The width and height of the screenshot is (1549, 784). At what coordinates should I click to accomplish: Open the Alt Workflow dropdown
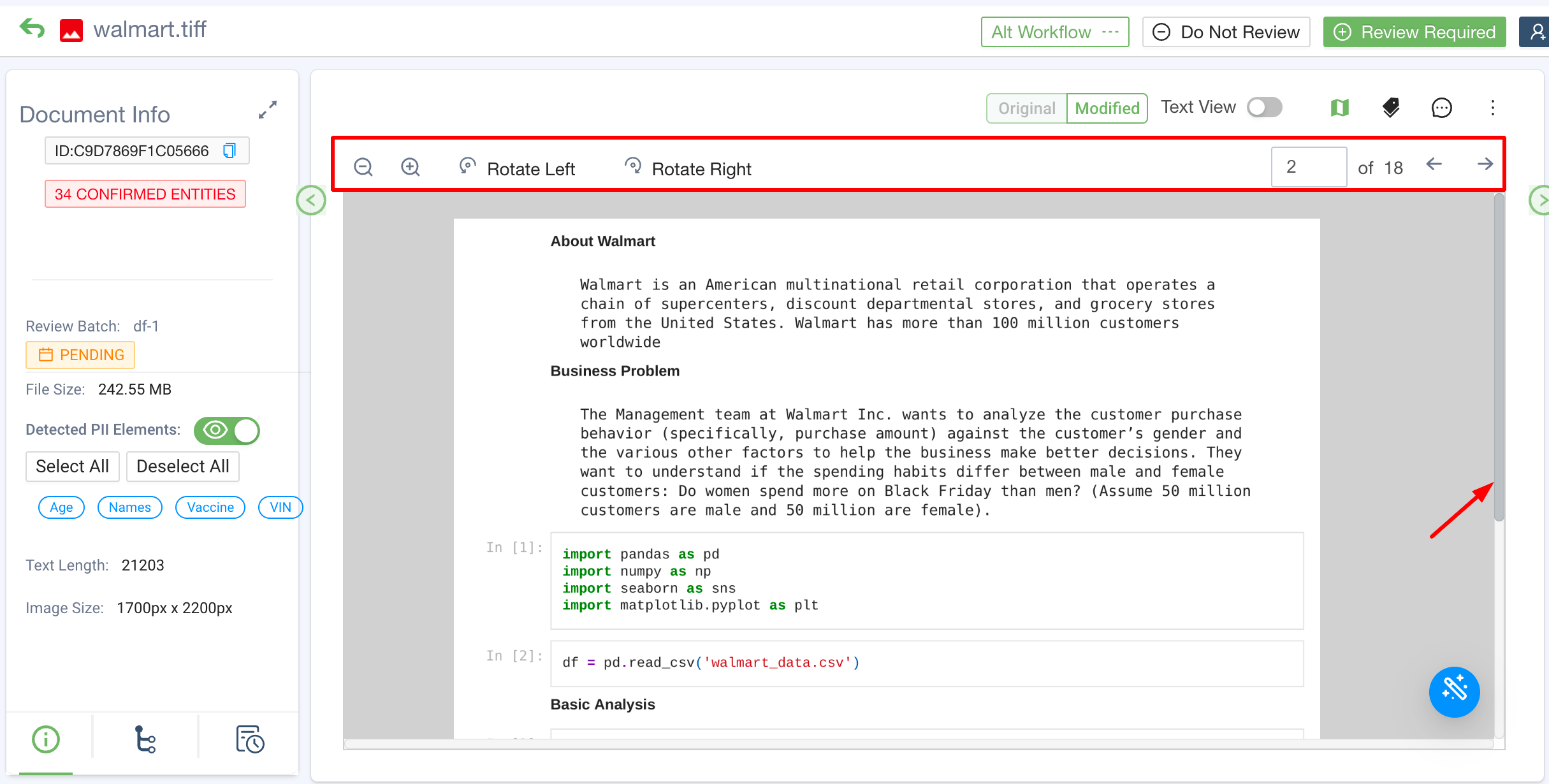pos(1055,32)
